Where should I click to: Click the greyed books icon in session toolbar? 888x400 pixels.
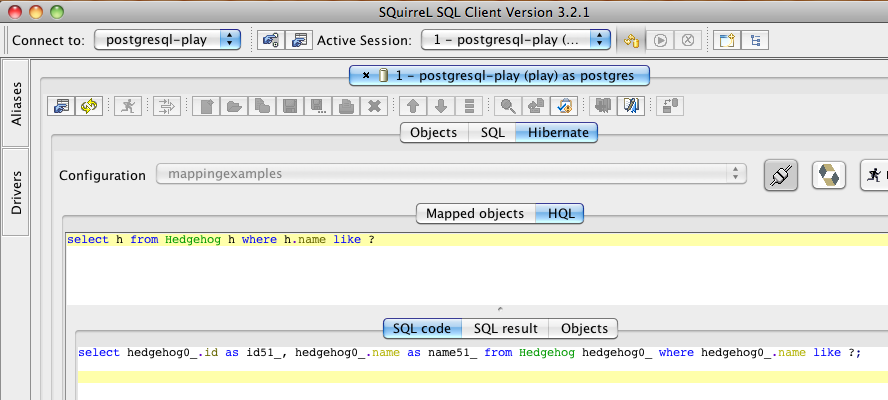pos(603,106)
